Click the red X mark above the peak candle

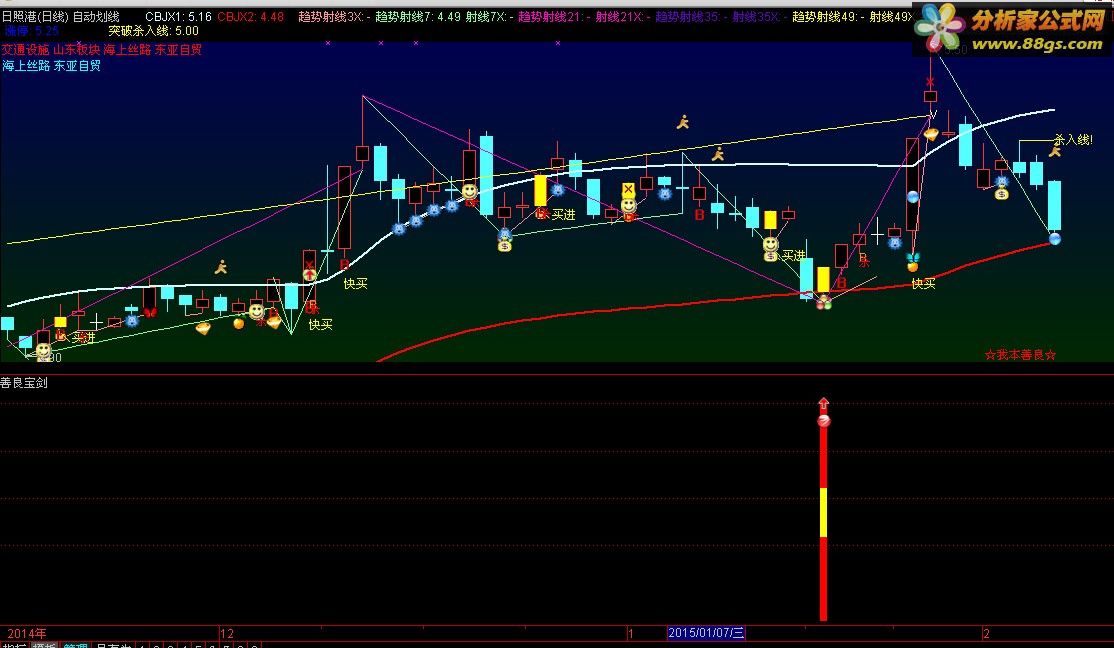point(929,82)
